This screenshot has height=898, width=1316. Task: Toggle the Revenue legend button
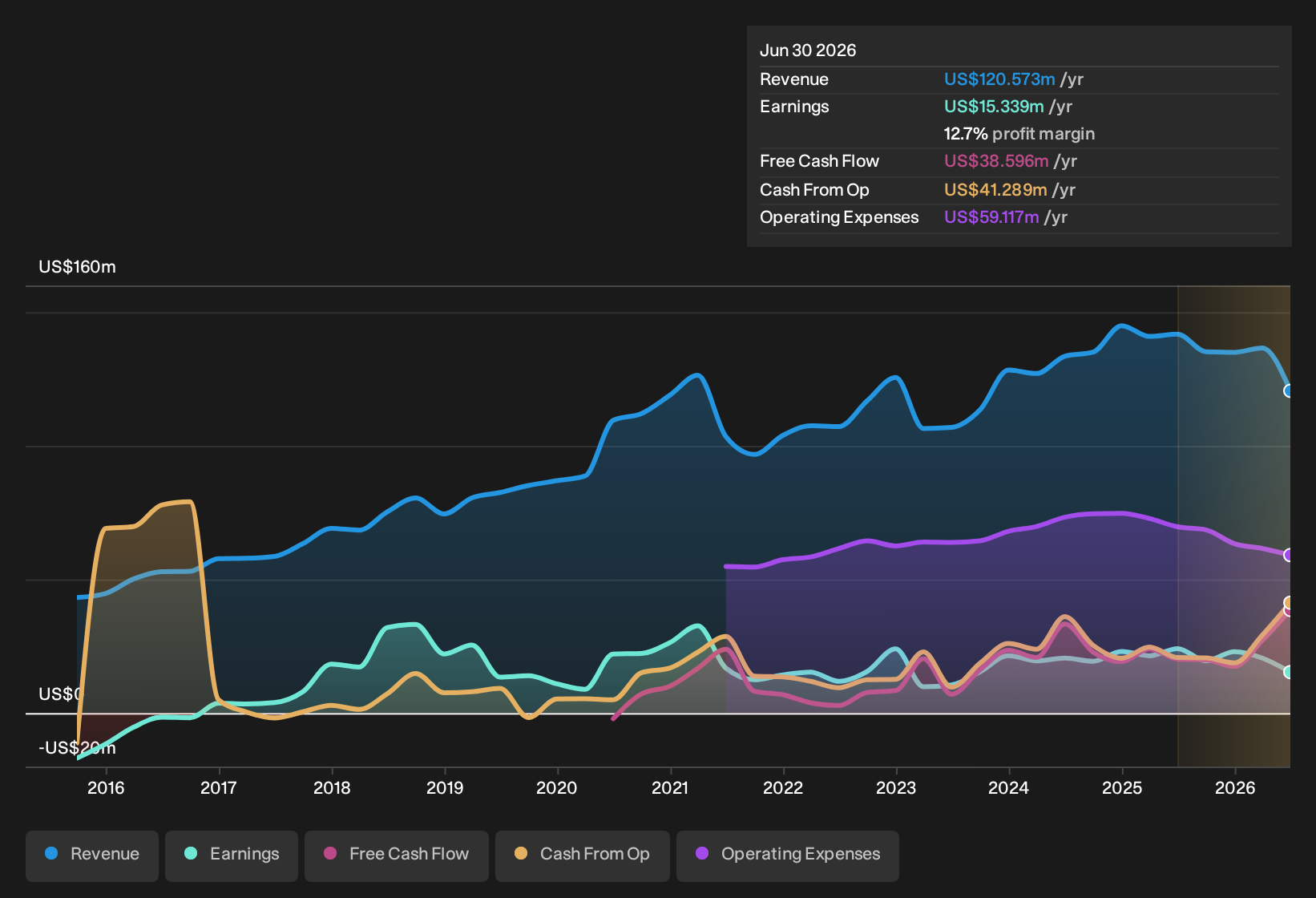point(92,855)
